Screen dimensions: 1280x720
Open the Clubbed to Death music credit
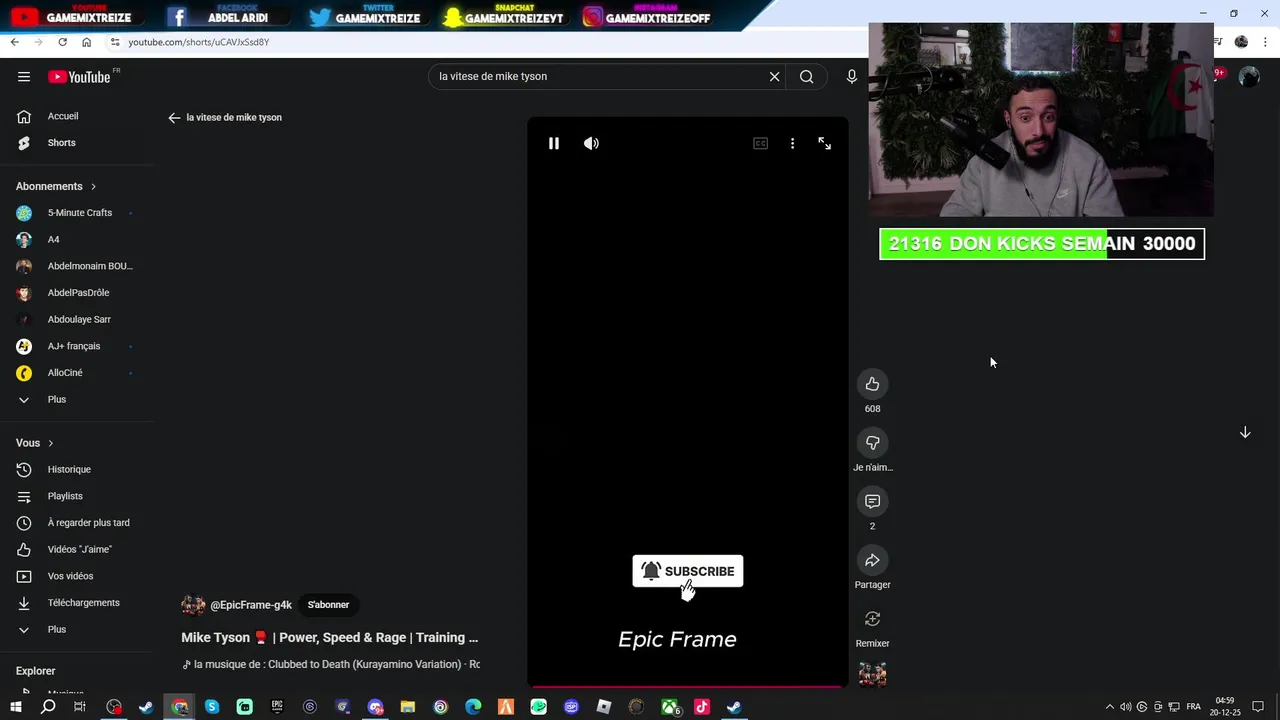click(x=331, y=664)
